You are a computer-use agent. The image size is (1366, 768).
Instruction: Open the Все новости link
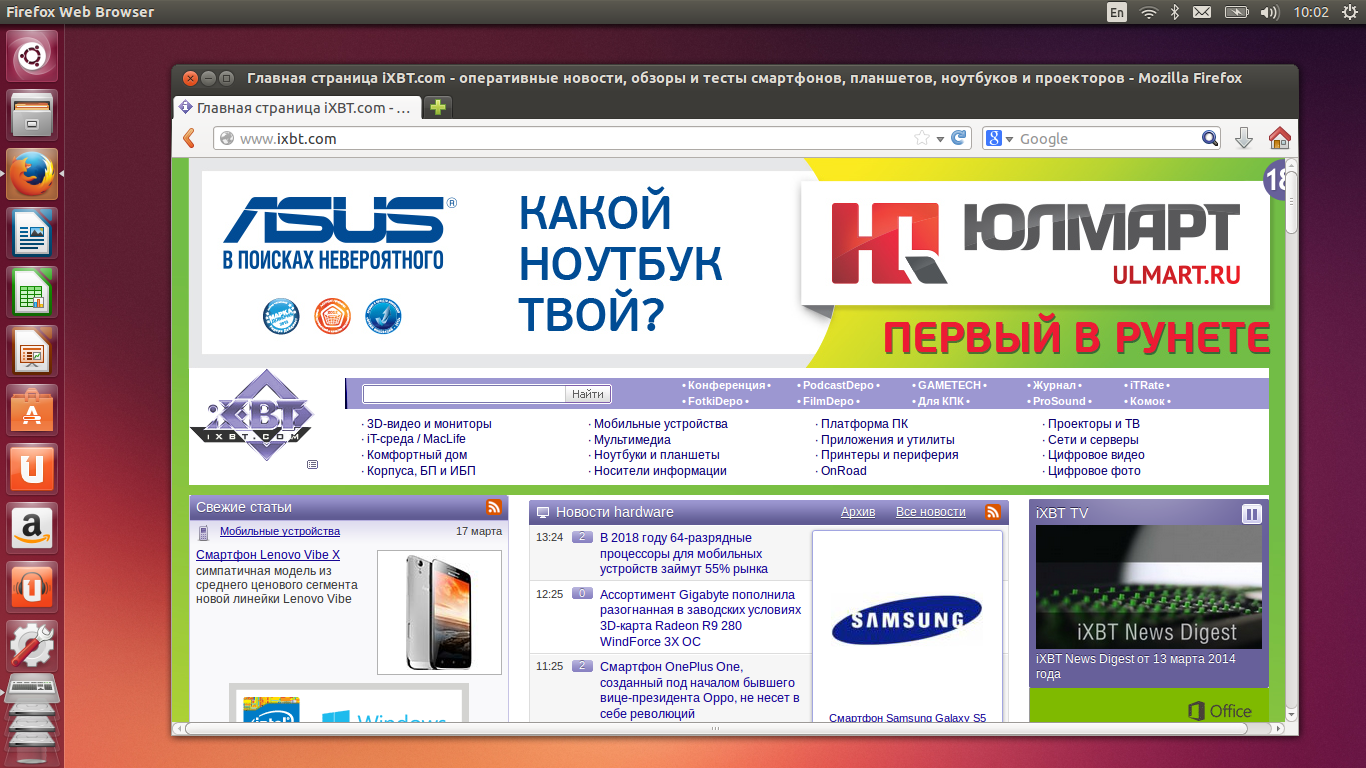[x=931, y=512]
